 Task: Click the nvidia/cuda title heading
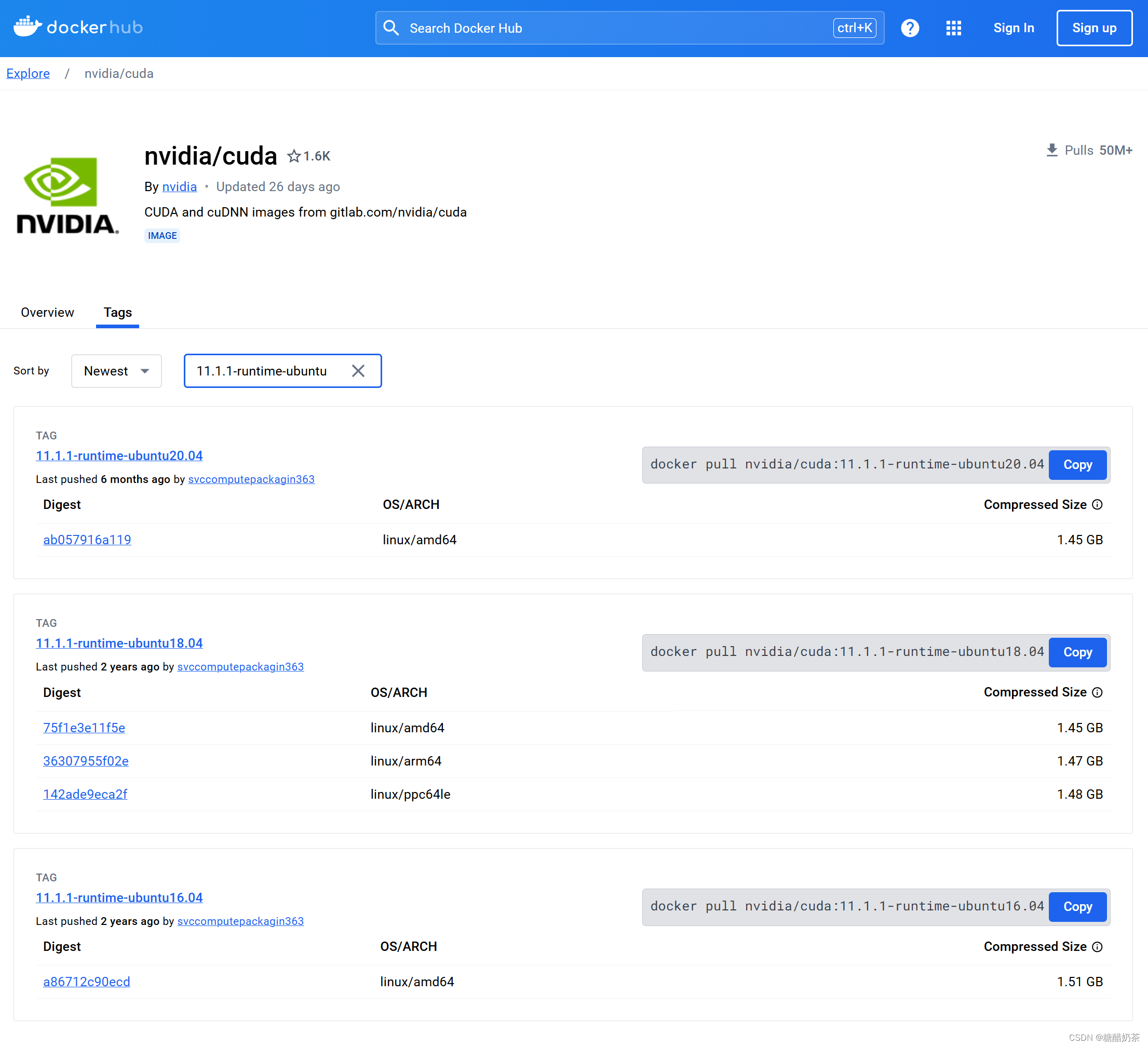[x=210, y=155]
